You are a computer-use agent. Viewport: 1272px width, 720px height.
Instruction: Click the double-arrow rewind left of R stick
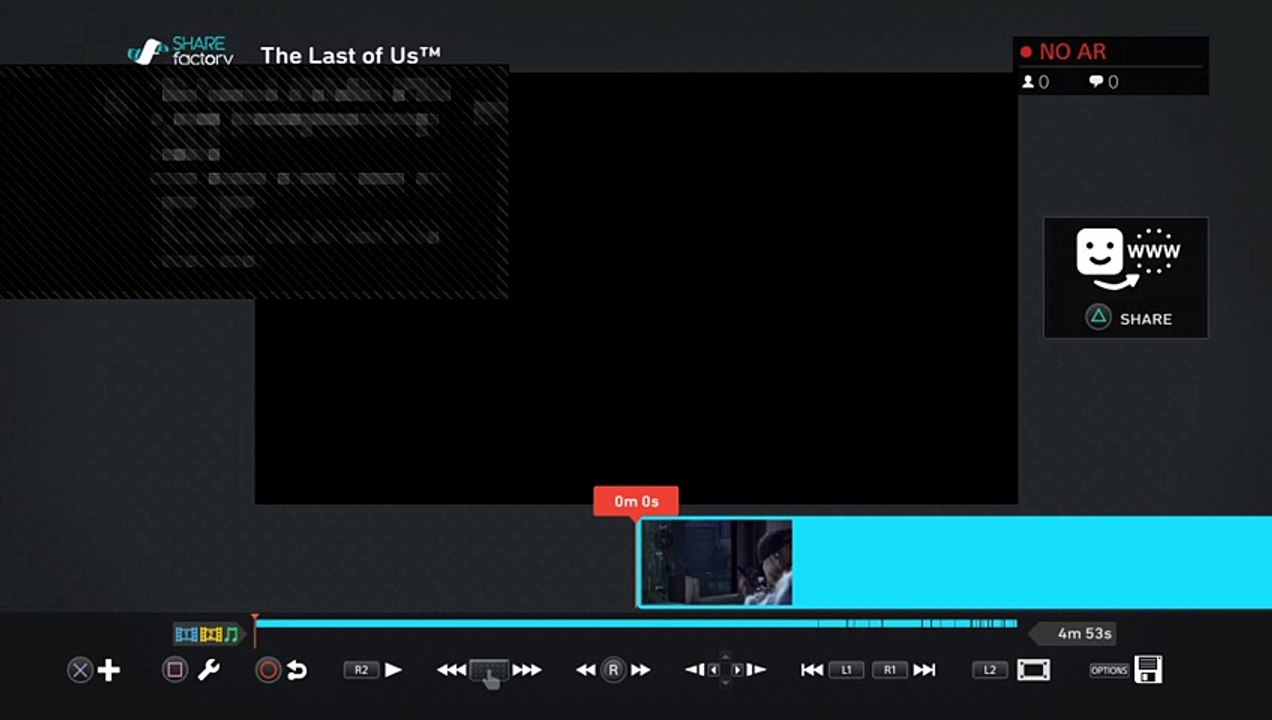[x=586, y=670]
